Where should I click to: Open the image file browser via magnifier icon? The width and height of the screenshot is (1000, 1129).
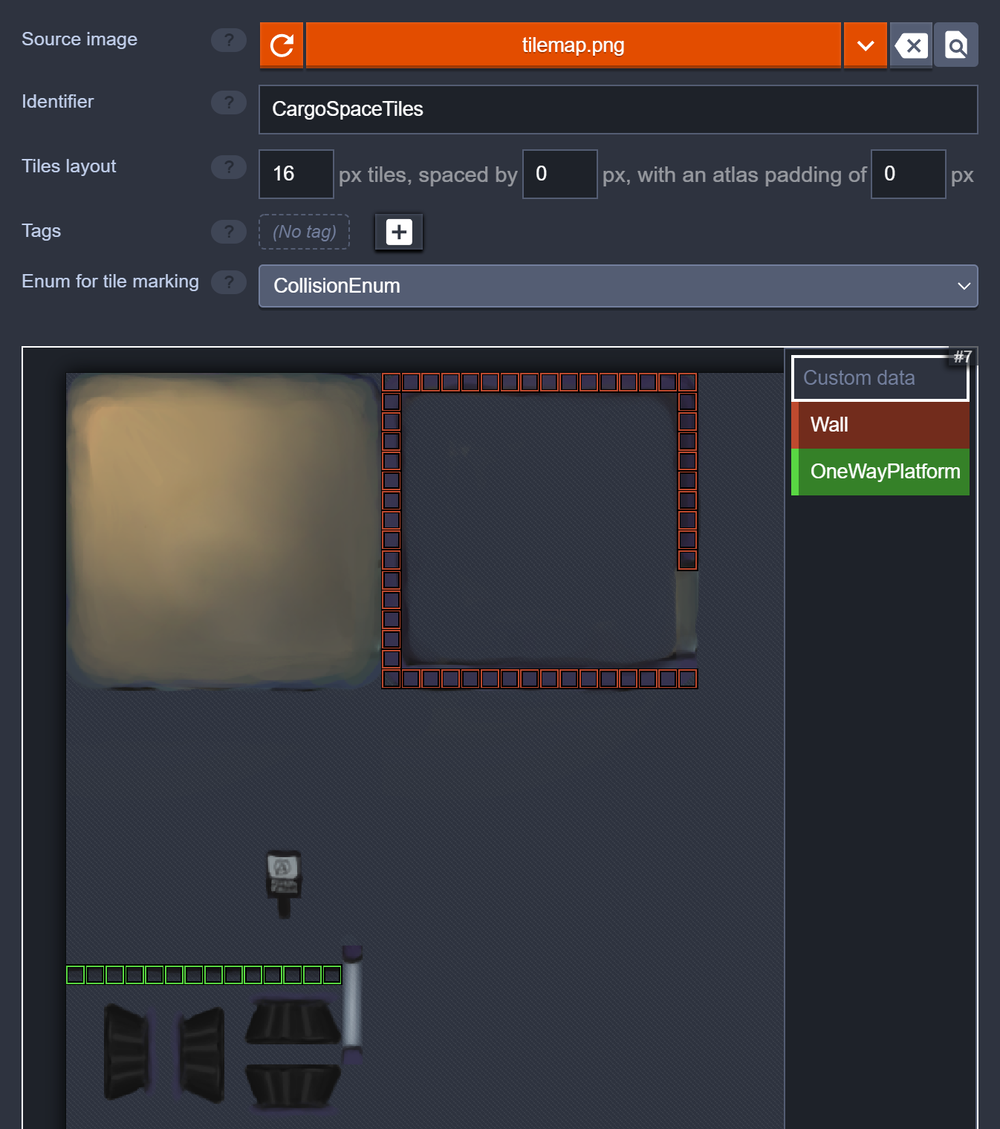pos(957,45)
